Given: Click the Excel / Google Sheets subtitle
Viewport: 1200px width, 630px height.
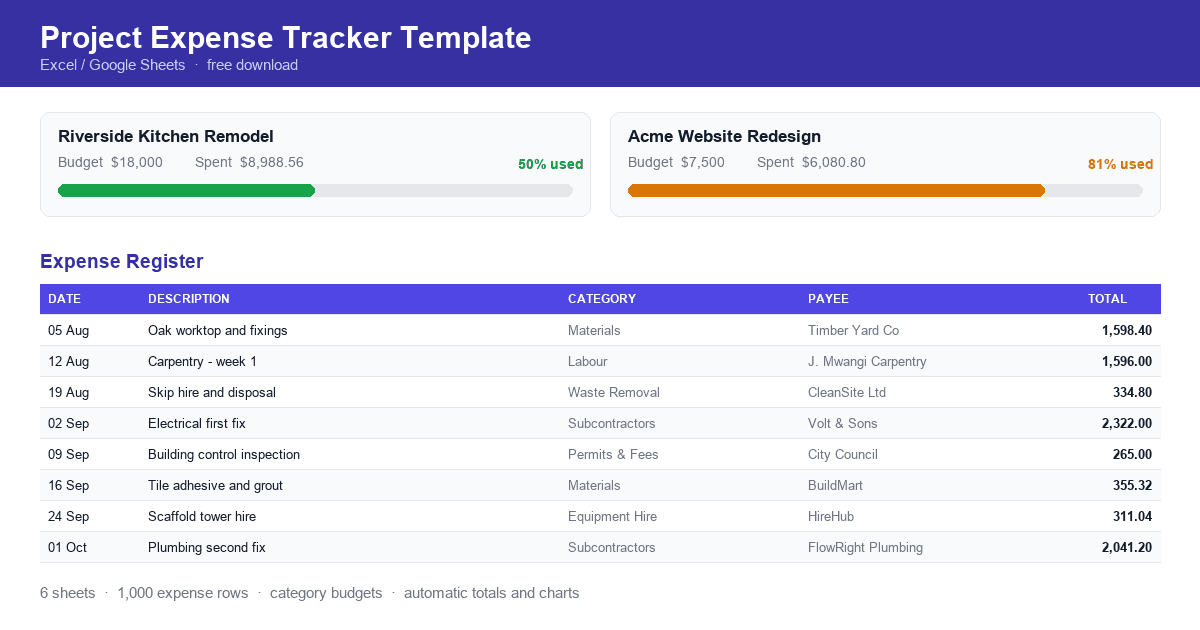Looking at the screenshot, I should [113, 65].
